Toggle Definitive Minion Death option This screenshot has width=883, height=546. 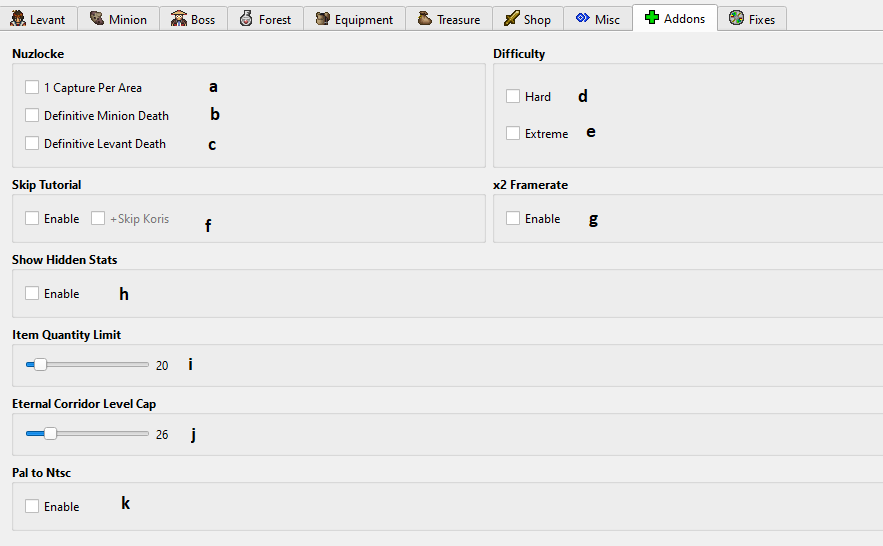[33, 116]
